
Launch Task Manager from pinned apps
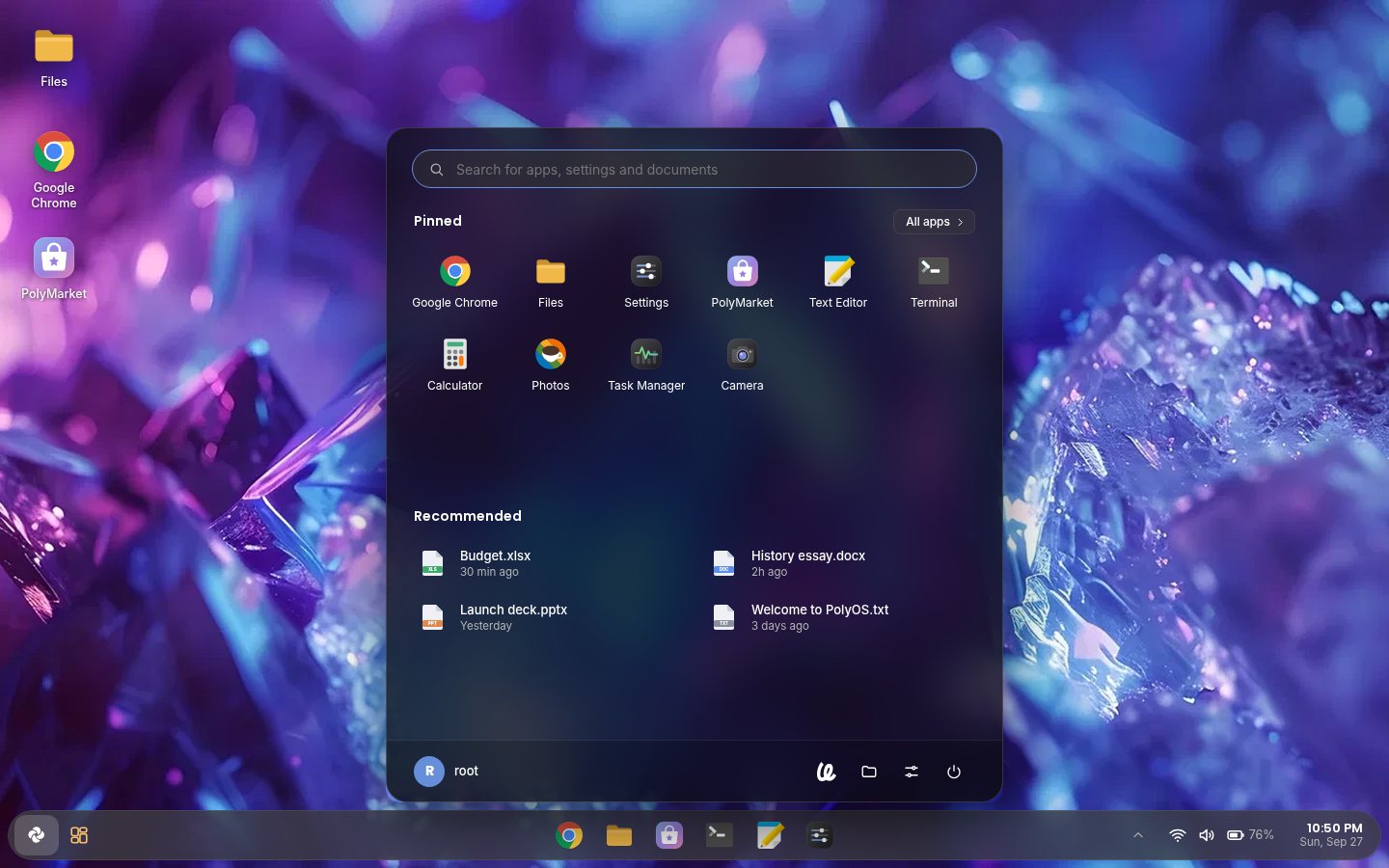(645, 366)
